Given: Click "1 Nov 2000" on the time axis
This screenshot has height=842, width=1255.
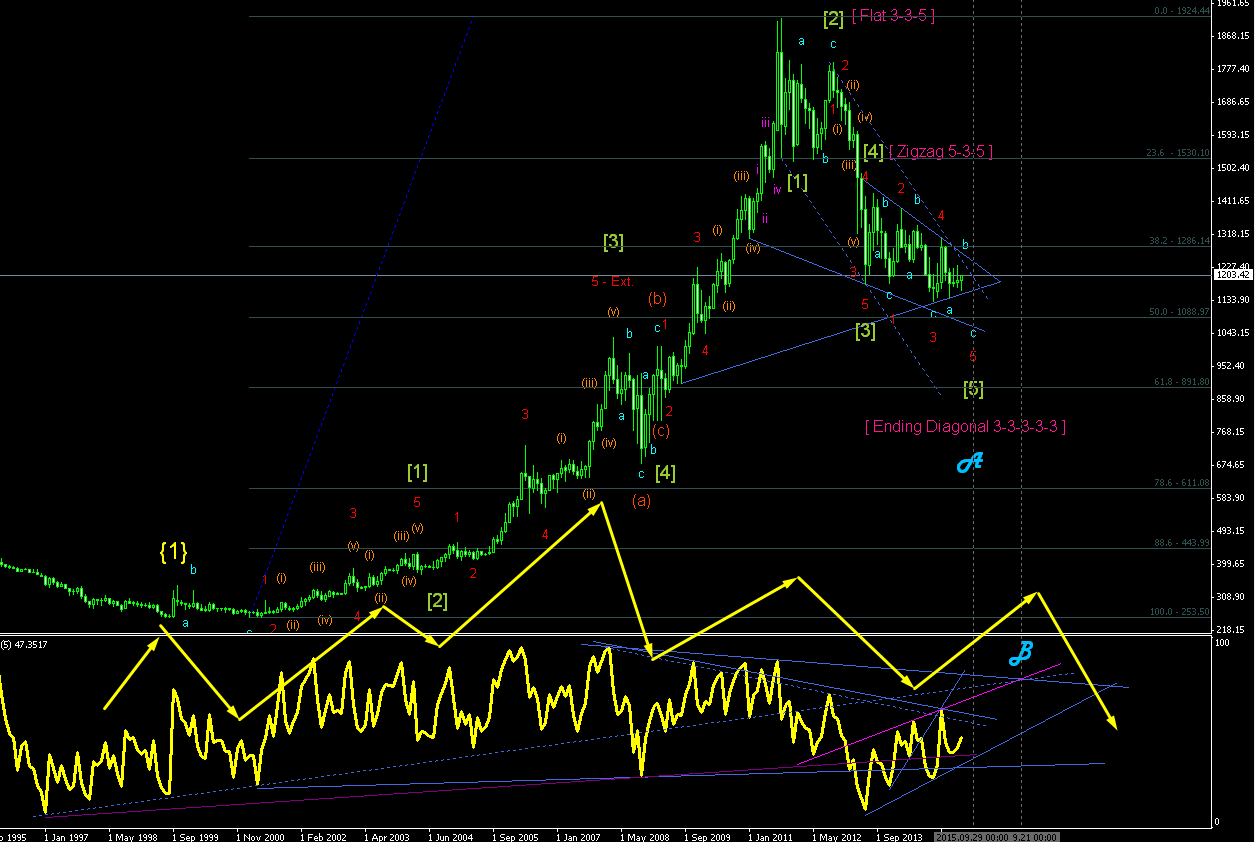Looking at the screenshot, I should [x=261, y=836].
